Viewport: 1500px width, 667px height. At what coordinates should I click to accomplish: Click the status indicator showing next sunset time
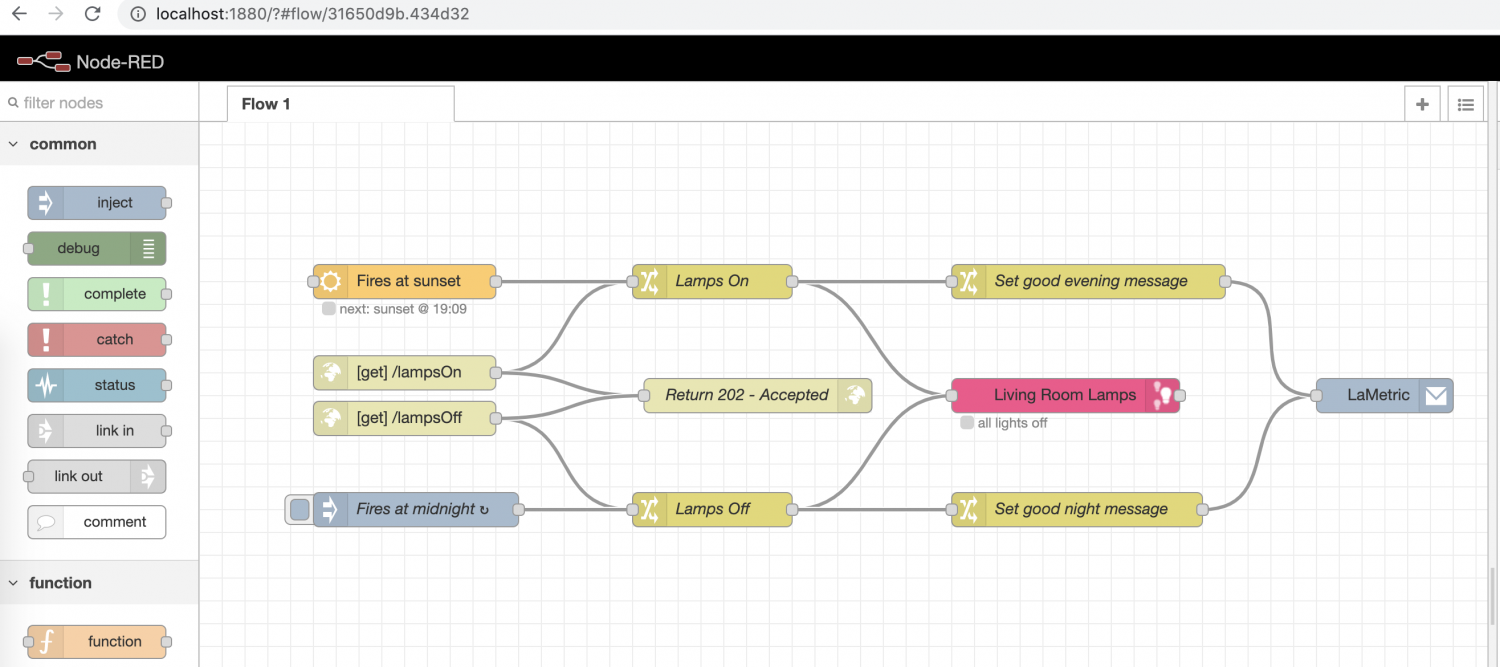[x=329, y=309]
